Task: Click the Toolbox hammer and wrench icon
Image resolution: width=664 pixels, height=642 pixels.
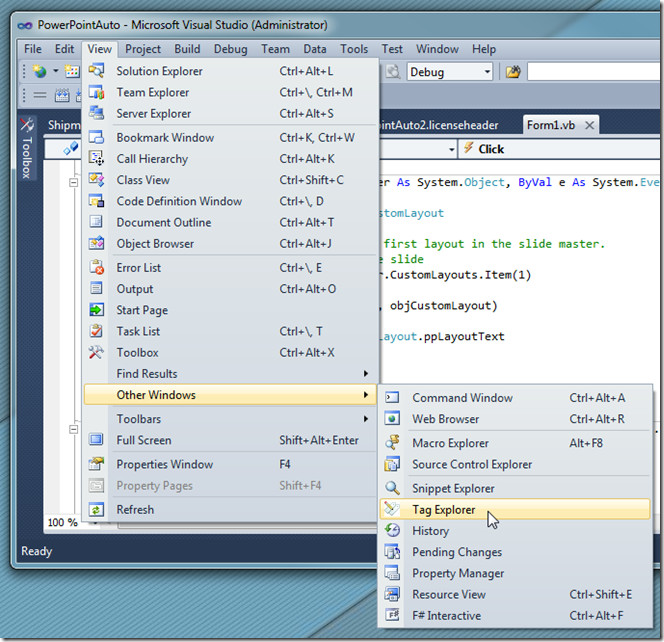Action: click(97, 352)
